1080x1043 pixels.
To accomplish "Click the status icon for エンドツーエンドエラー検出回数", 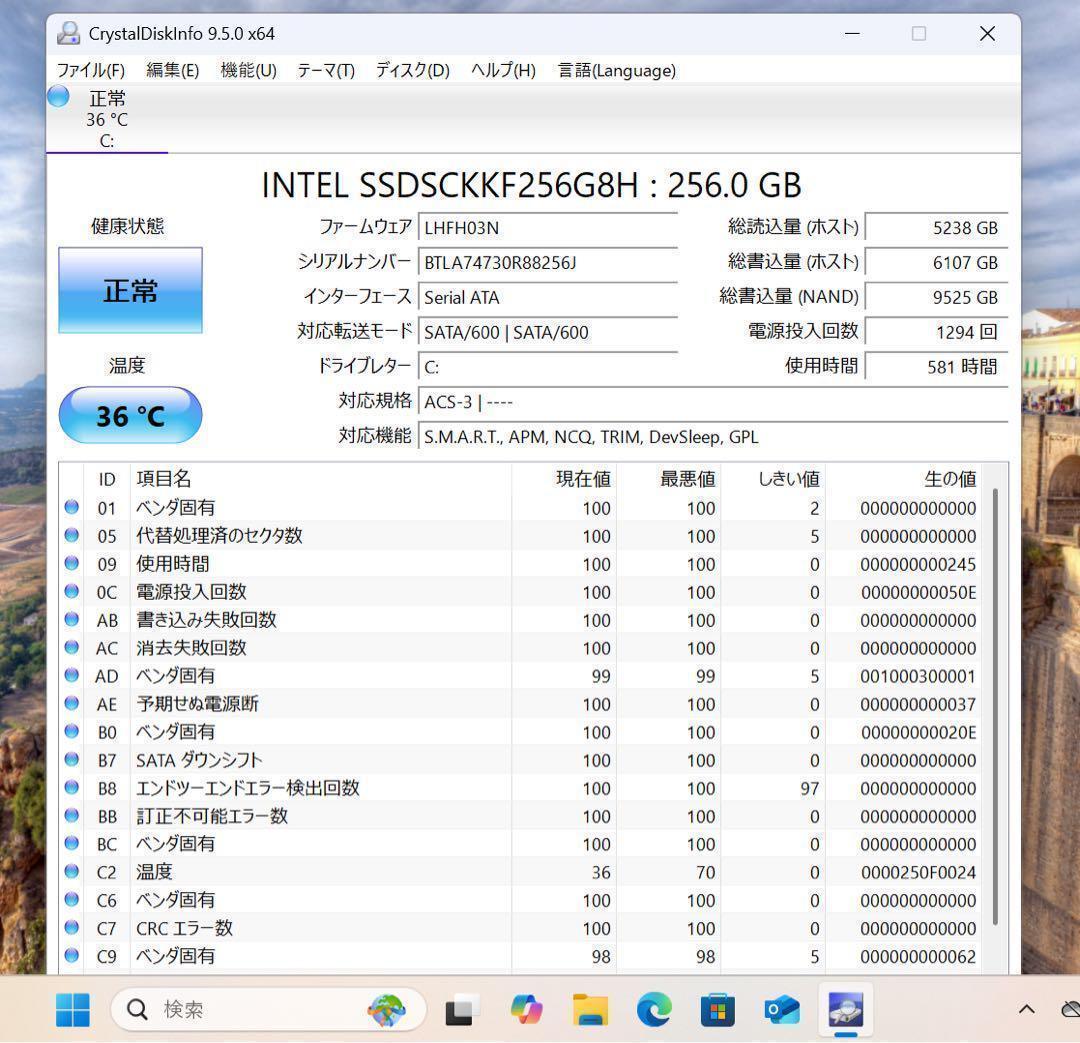I will (x=72, y=787).
